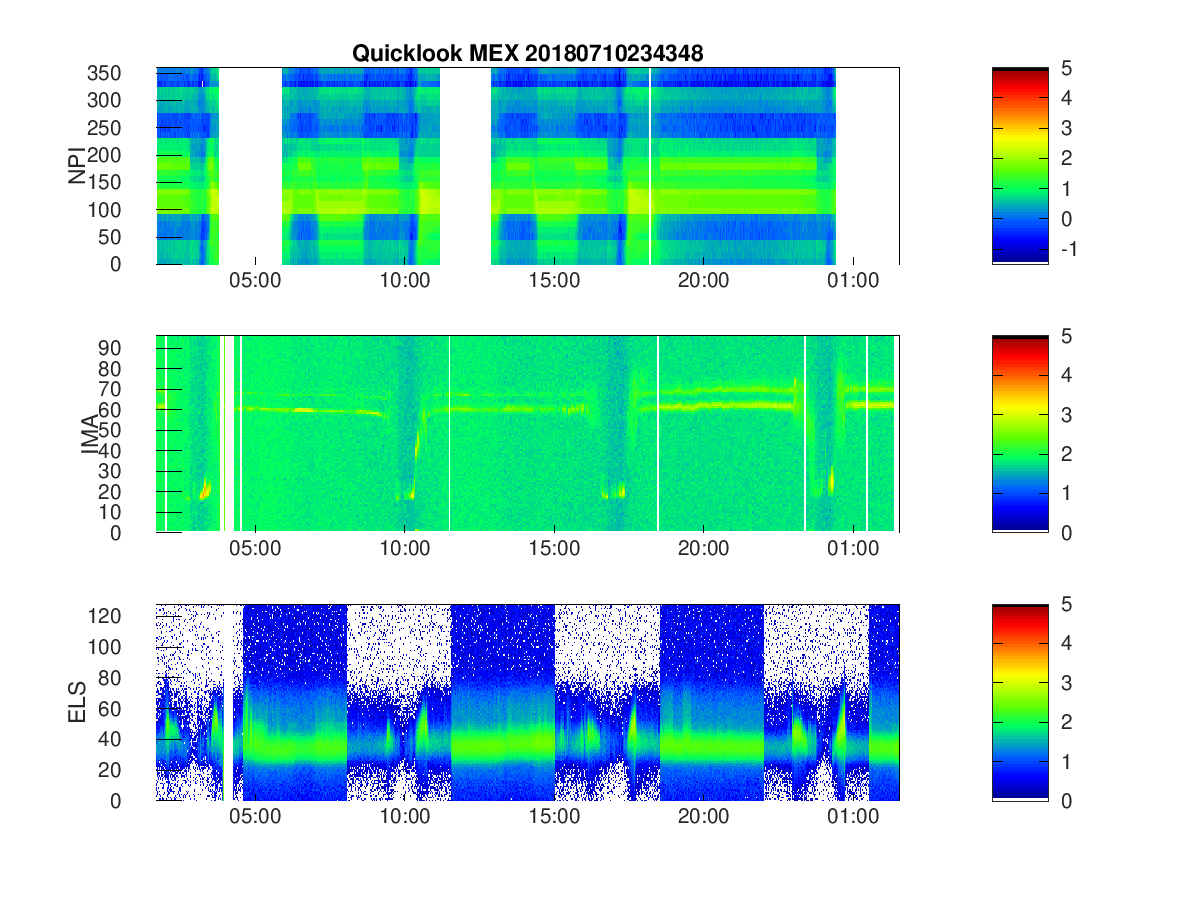Click the ELS panel colorbar
This screenshot has width=1200, height=900.
[1020, 702]
